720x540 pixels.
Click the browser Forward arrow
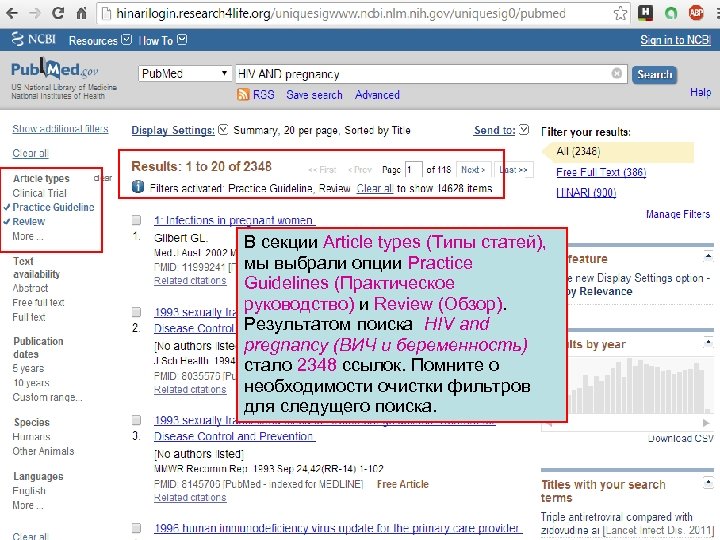click(34, 13)
